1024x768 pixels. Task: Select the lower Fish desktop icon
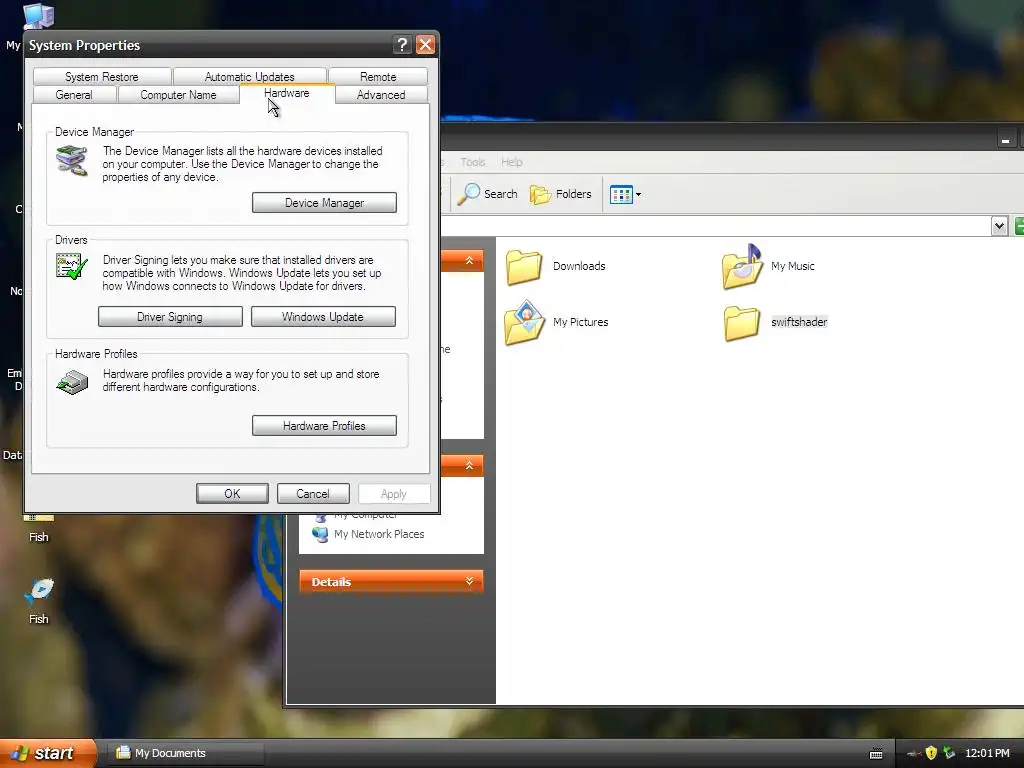pyautogui.click(x=39, y=600)
